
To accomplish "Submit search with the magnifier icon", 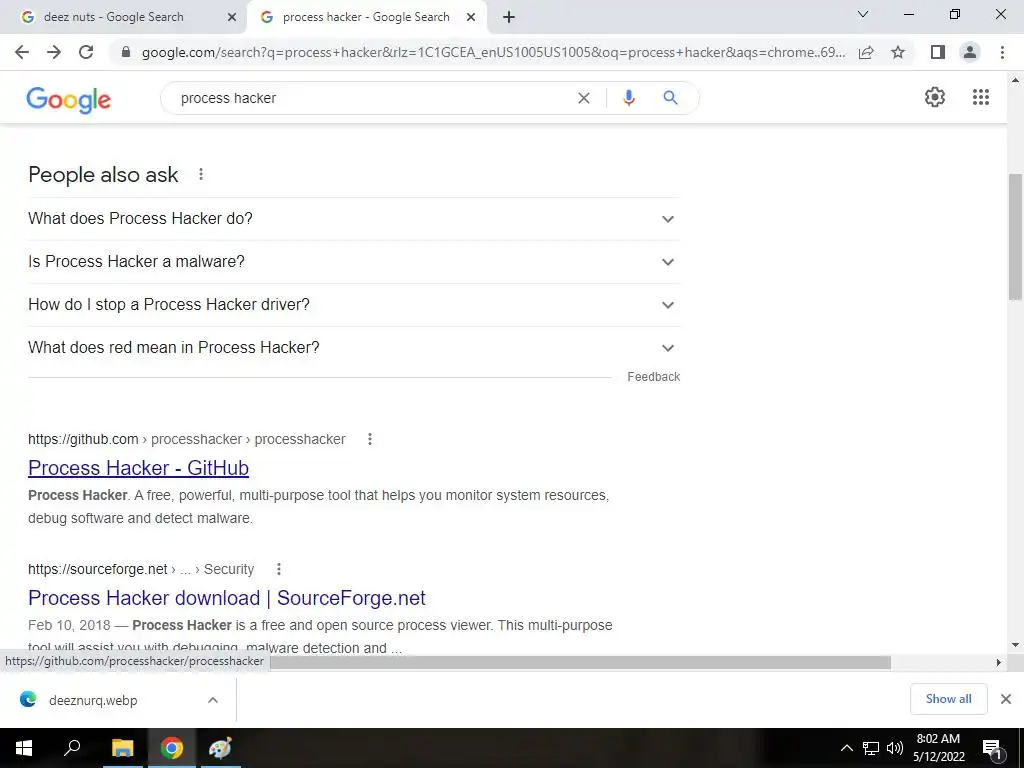I will pos(670,98).
